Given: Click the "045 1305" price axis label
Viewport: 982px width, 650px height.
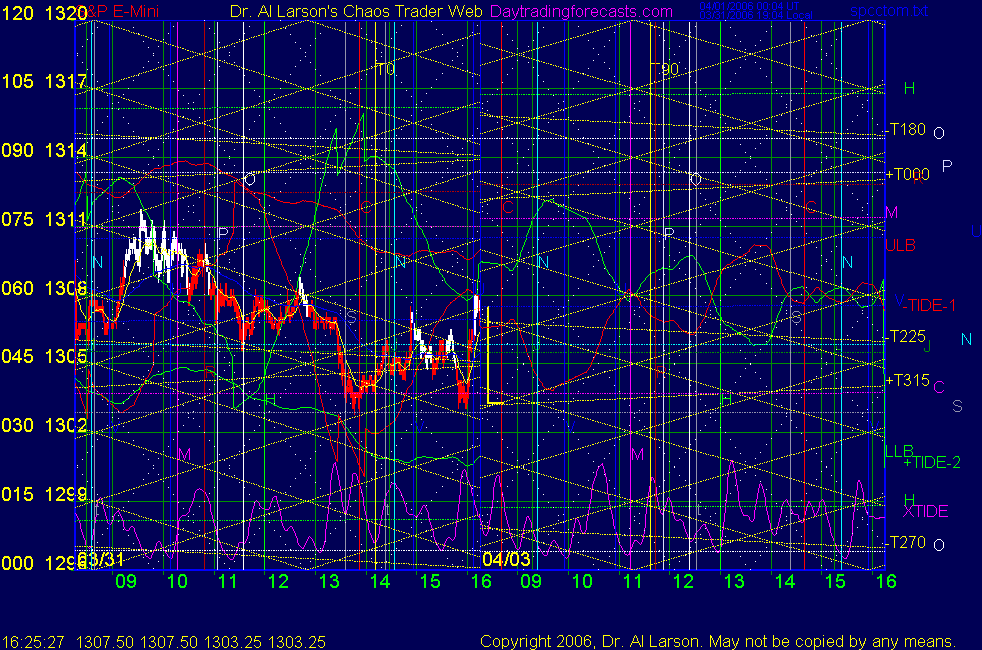Looking at the screenshot, I should pyautogui.click(x=44, y=356).
